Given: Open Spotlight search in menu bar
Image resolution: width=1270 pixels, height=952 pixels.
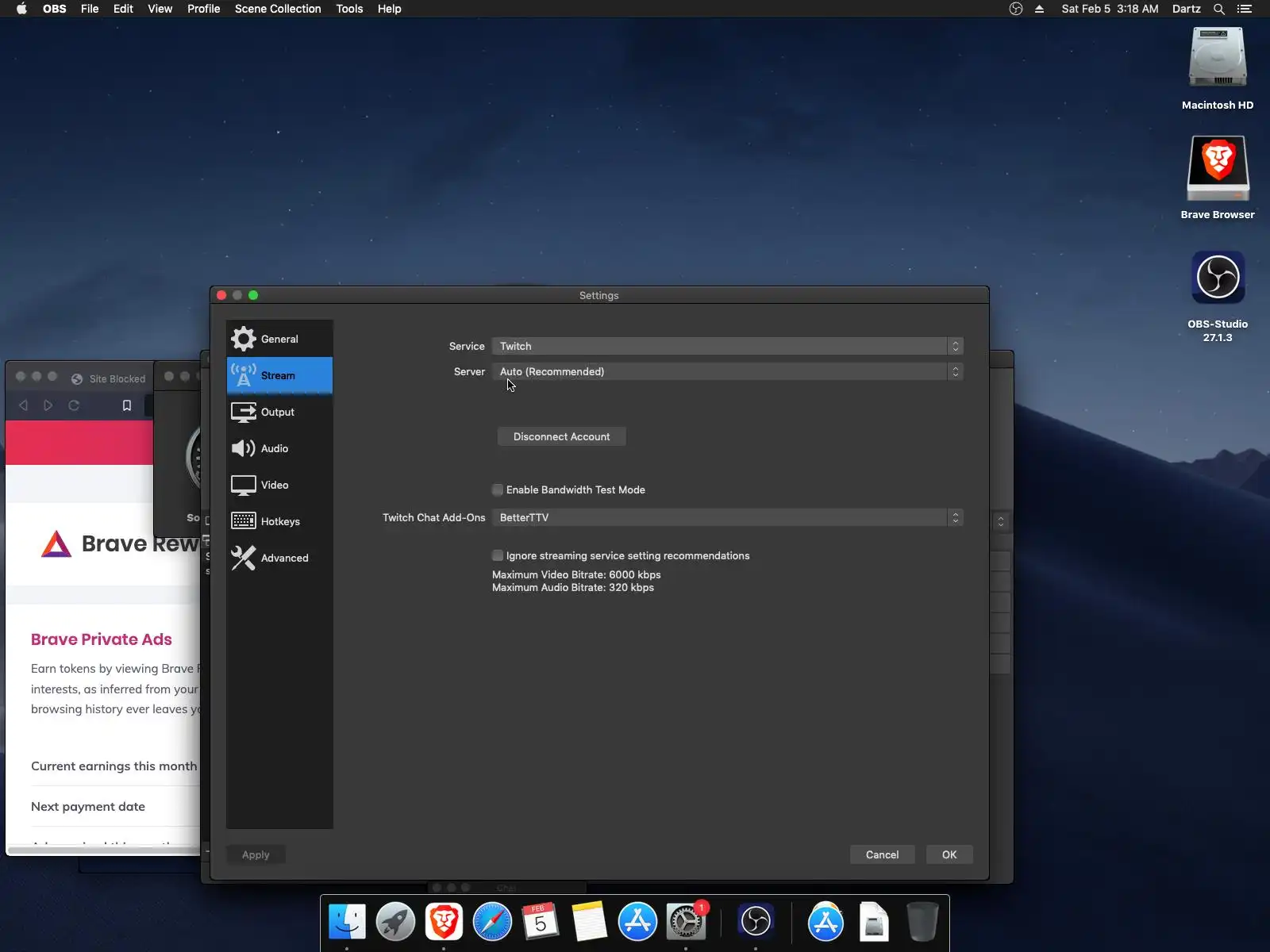Looking at the screenshot, I should pyautogui.click(x=1219, y=9).
